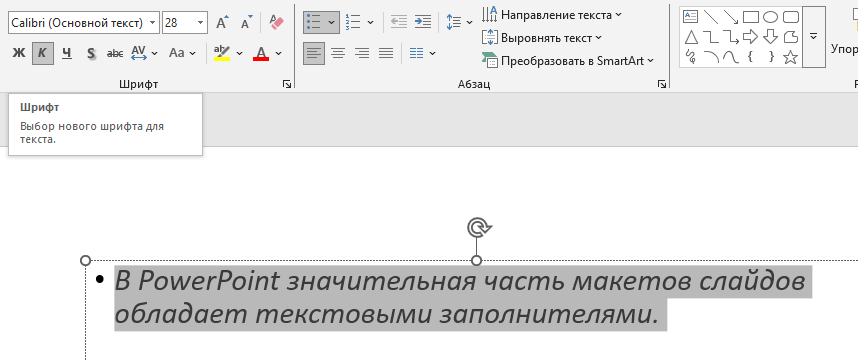This screenshot has height=361, width=858.
Task: Select the rounded rectangle shape
Action: (791, 17)
